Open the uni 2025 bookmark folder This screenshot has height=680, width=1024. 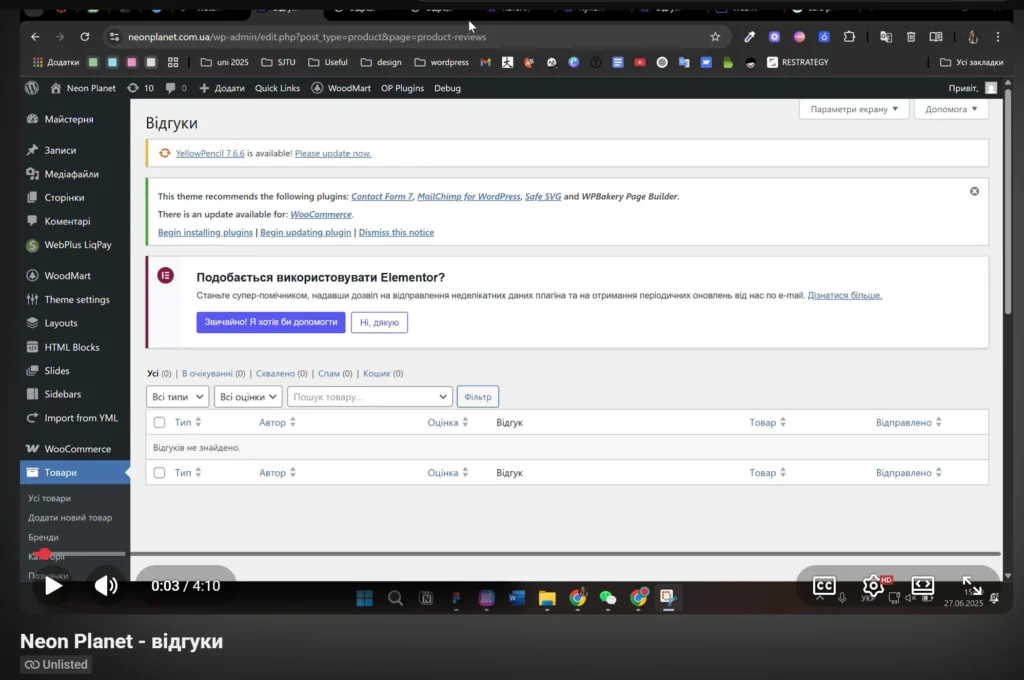225,62
